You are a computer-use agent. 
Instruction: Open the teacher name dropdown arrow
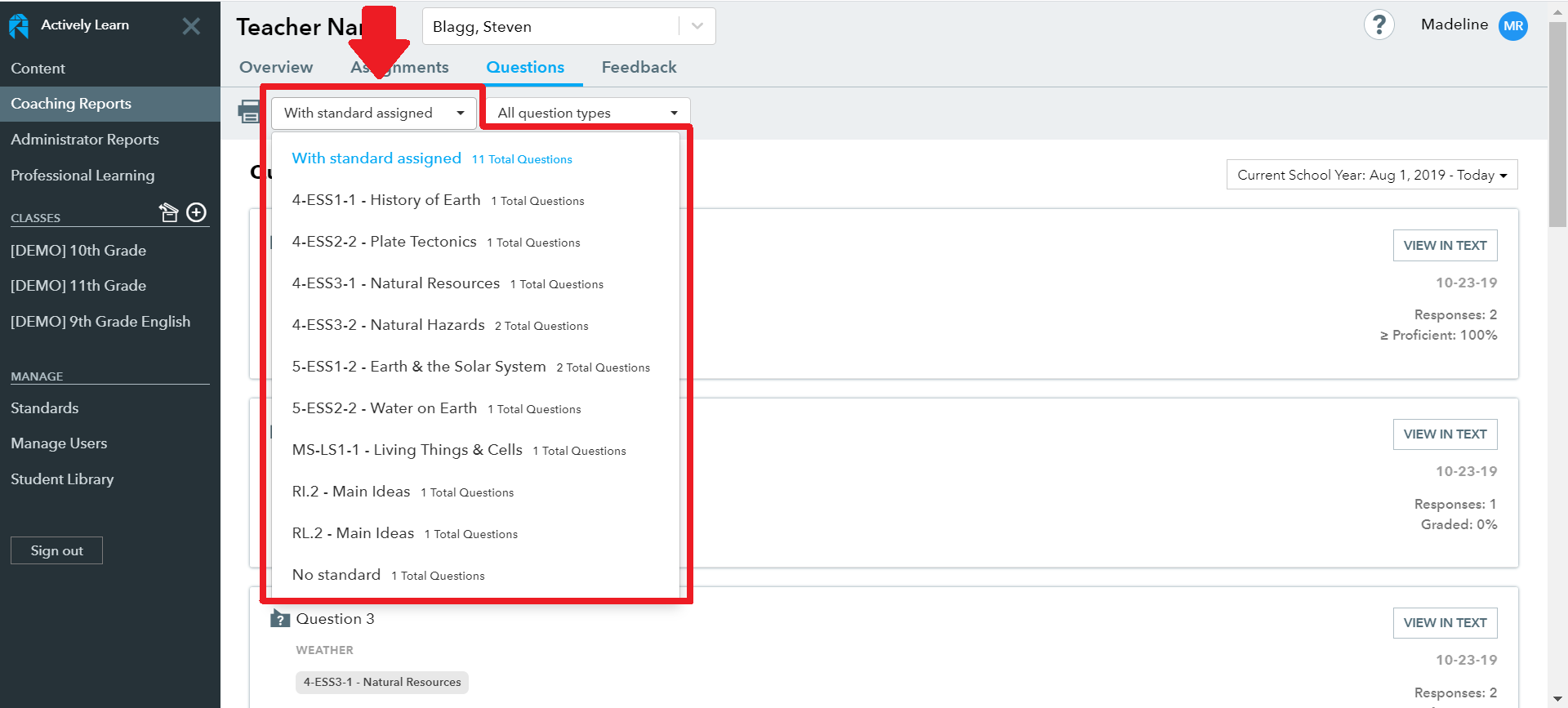697,26
